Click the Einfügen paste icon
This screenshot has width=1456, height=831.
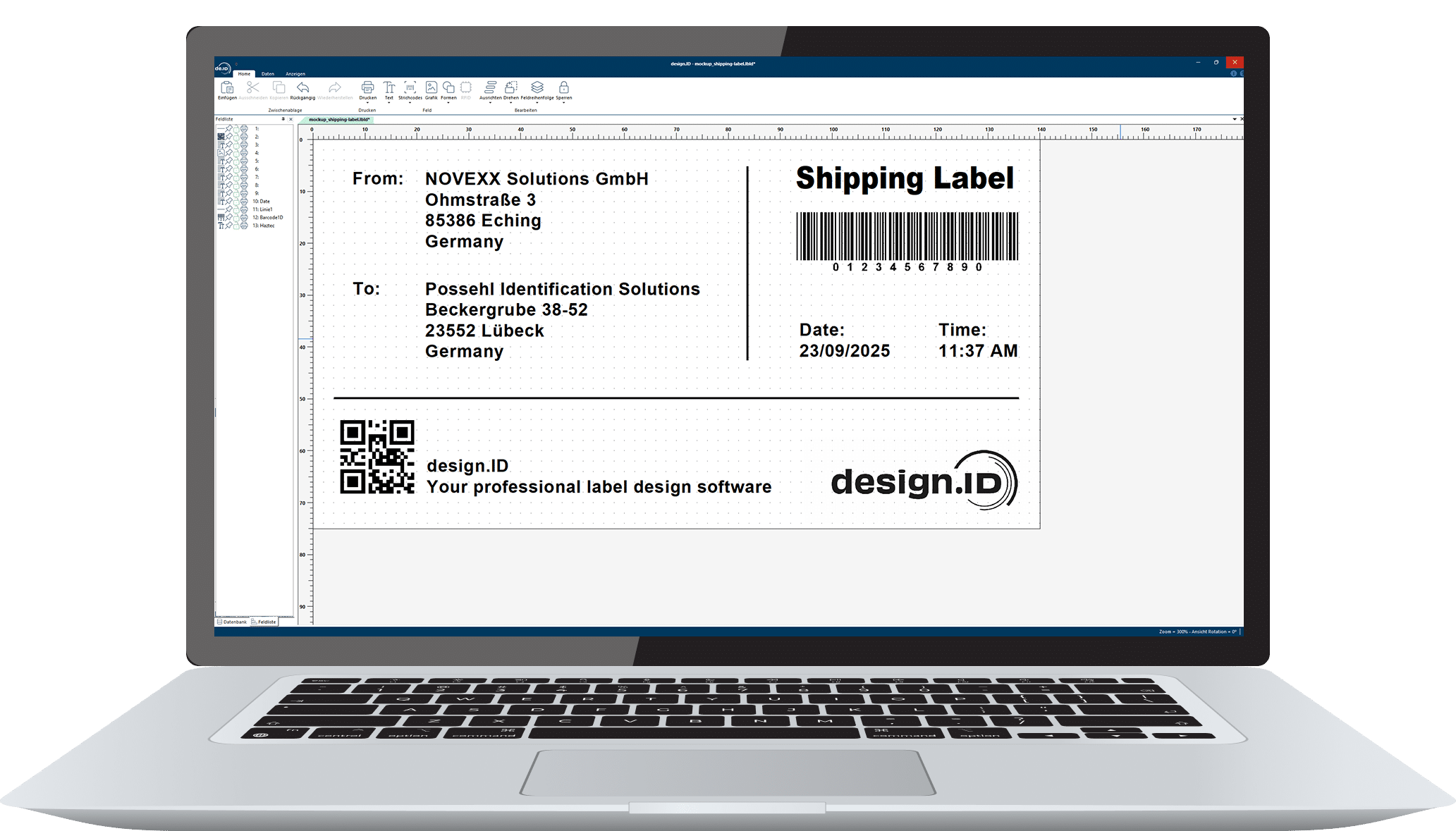[x=227, y=87]
